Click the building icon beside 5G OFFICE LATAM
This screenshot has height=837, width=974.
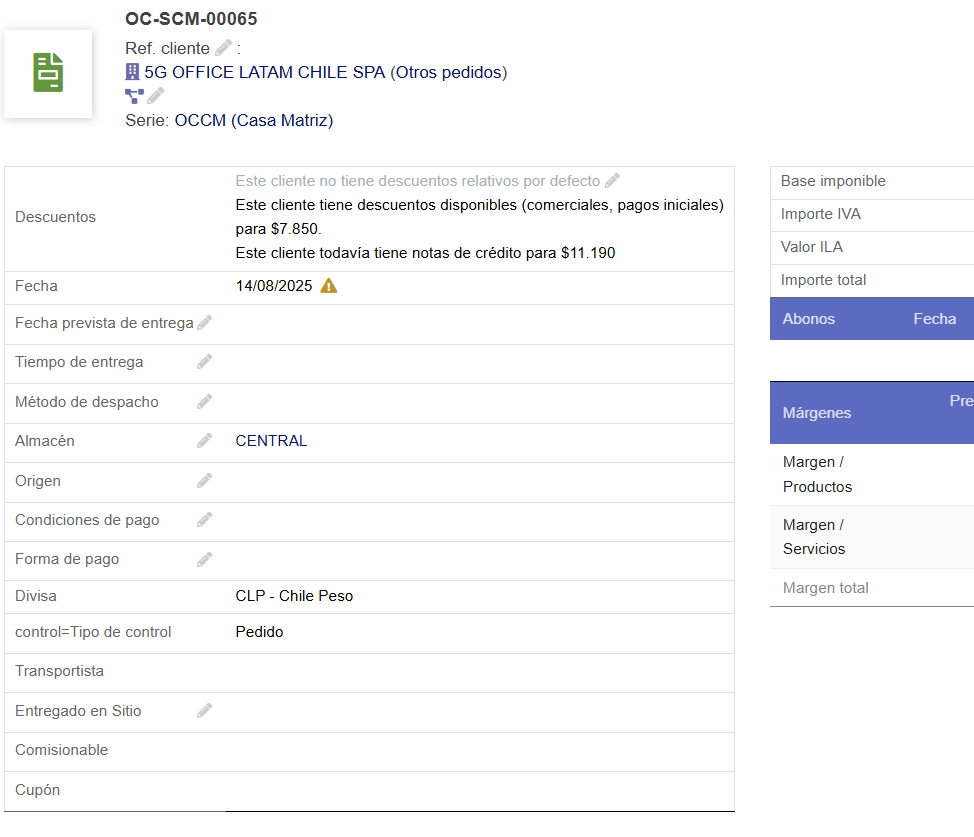point(131,71)
